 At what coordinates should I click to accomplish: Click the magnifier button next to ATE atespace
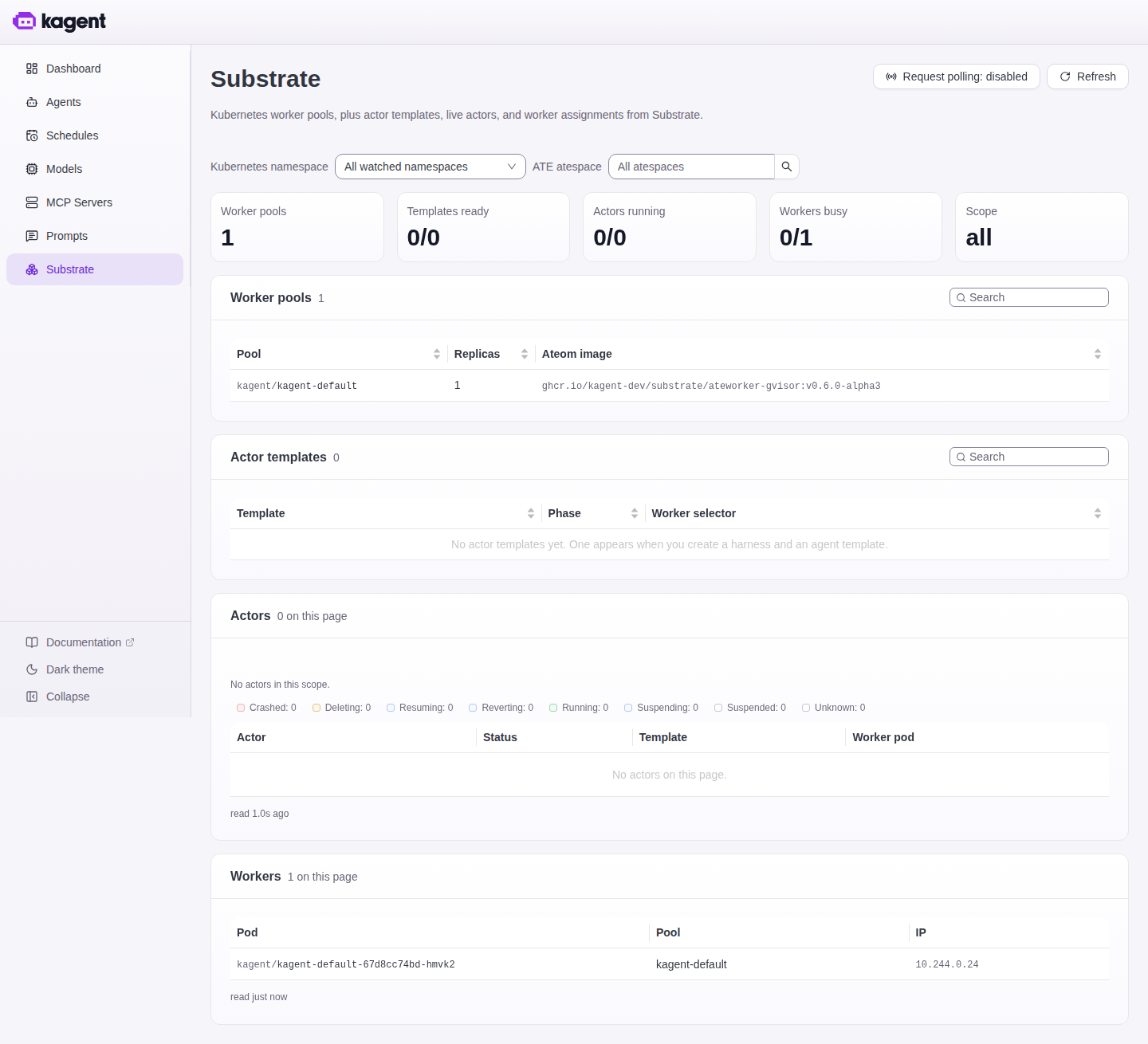click(x=787, y=167)
